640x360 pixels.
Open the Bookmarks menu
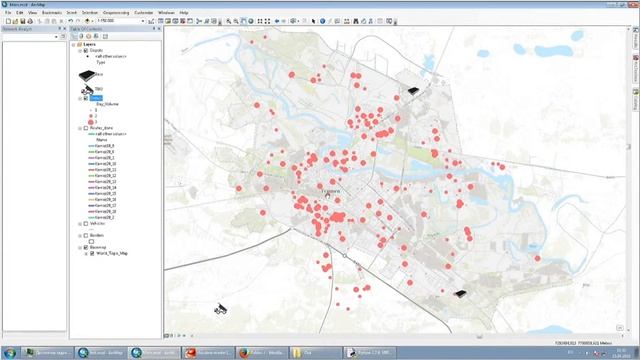pyautogui.click(x=52, y=13)
